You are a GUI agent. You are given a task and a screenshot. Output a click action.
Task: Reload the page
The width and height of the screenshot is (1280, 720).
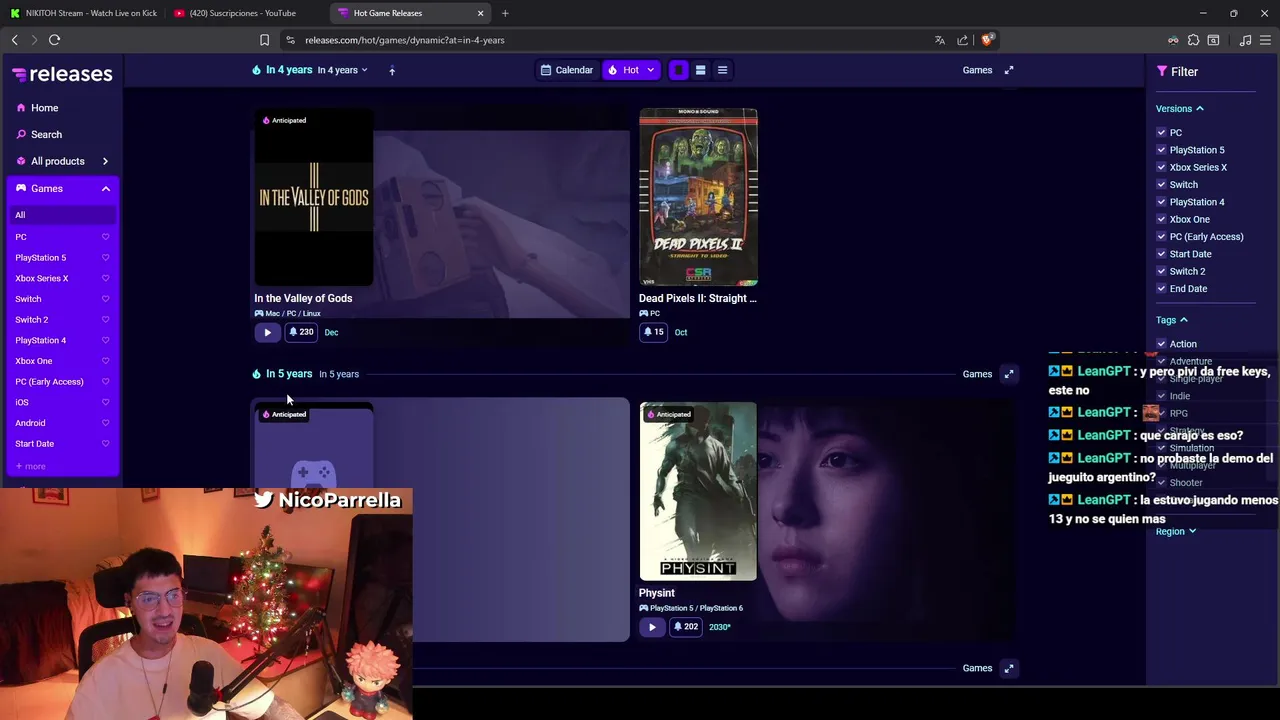pyautogui.click(x=54, y=40)
